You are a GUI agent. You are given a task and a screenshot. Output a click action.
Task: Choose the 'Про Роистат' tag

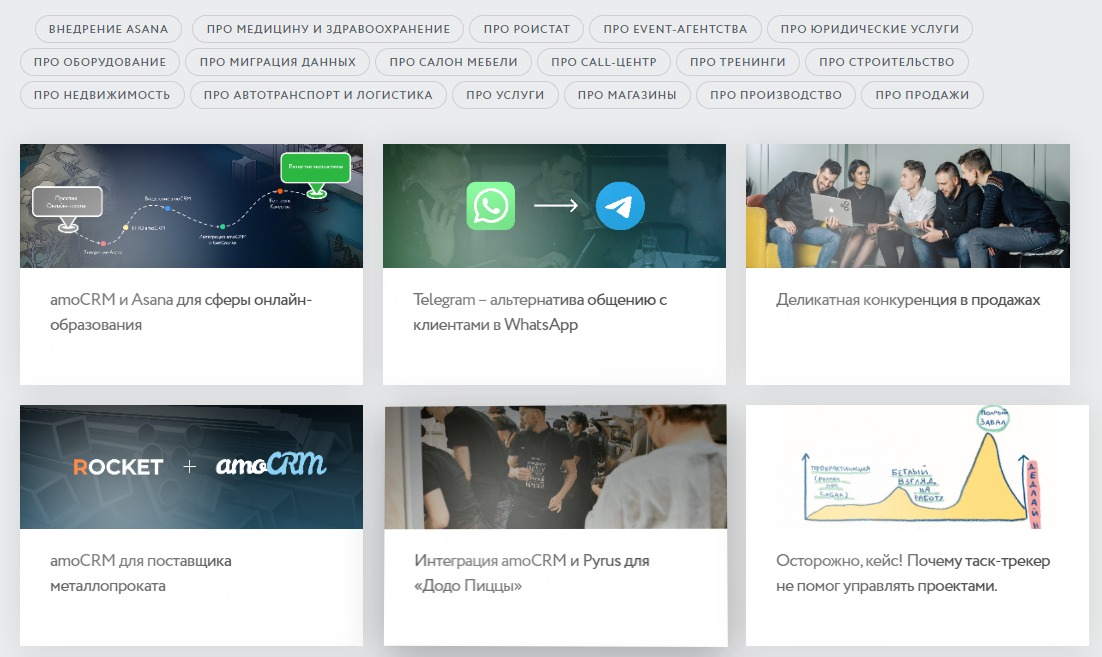click(x=526, y=29)
